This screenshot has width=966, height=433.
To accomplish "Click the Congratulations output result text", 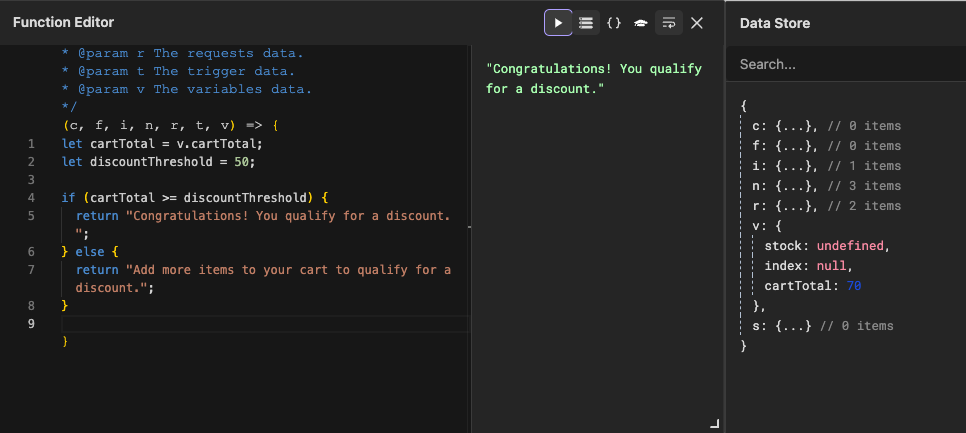I will point(594,78).
